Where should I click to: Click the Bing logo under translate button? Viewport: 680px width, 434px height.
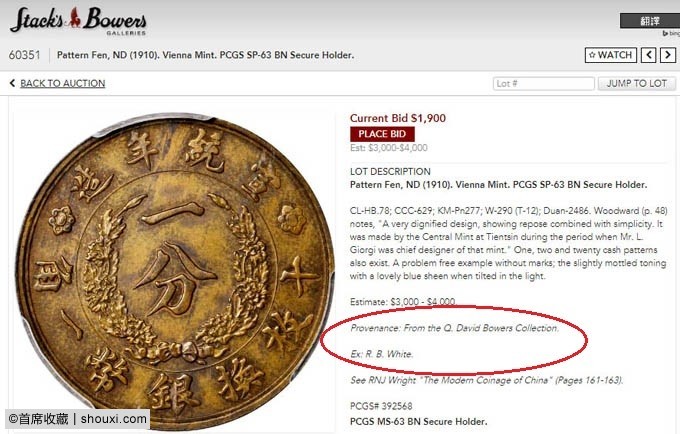click(x=671, y=33)
